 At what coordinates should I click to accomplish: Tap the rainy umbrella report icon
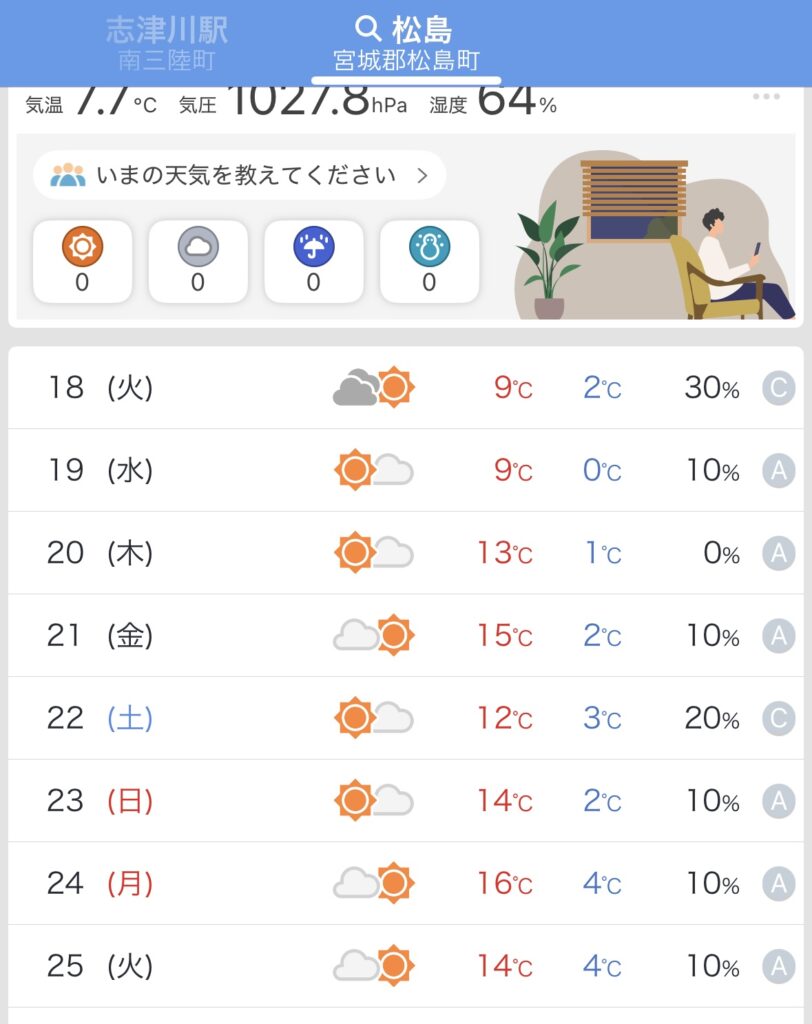[313, 247]
